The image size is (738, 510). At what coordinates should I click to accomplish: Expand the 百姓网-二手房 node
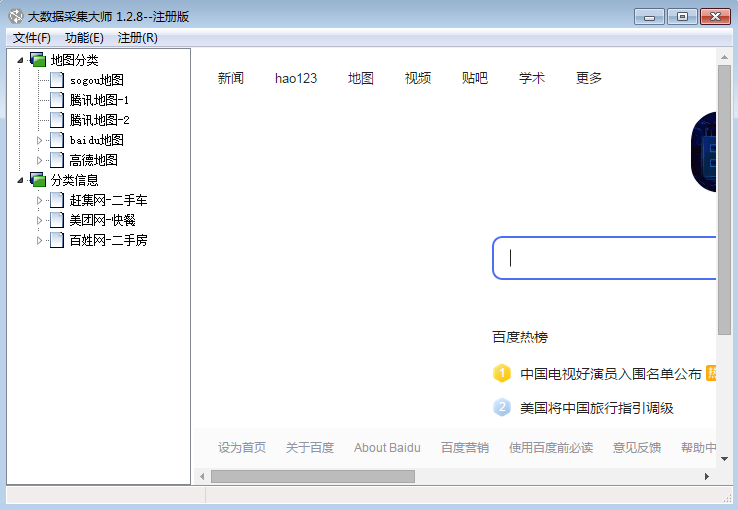[40, 240]
